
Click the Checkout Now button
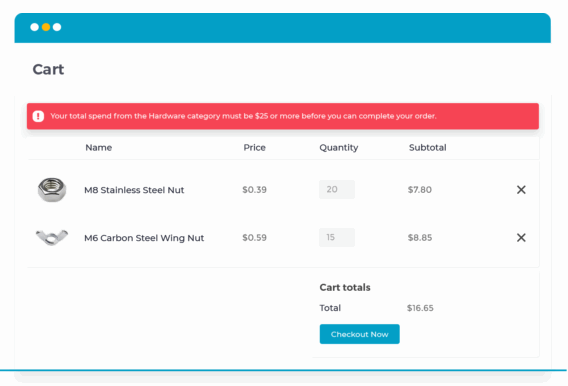pyautogui.click(x=359, y=334)
